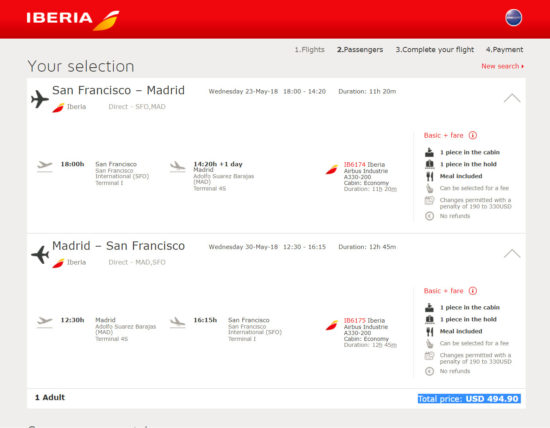Click return Basic + fare label
Screen dimensions: 550x428
(443, 291)
